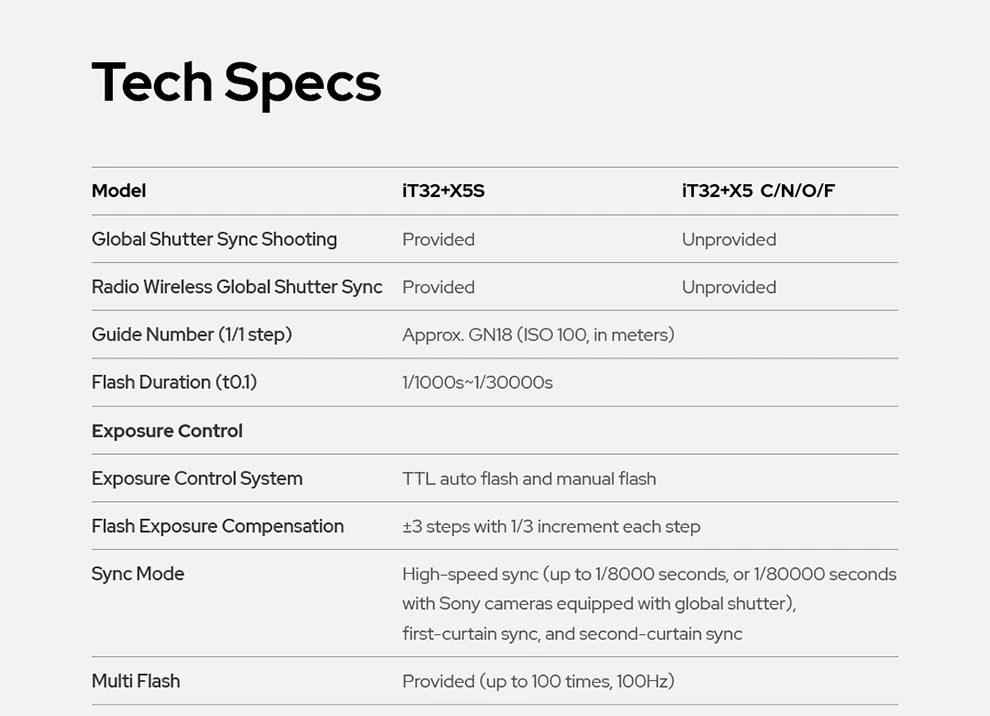
Task: Click the ±3 steps compensation value
Action: pyautogui.click(x=551, y=527)
